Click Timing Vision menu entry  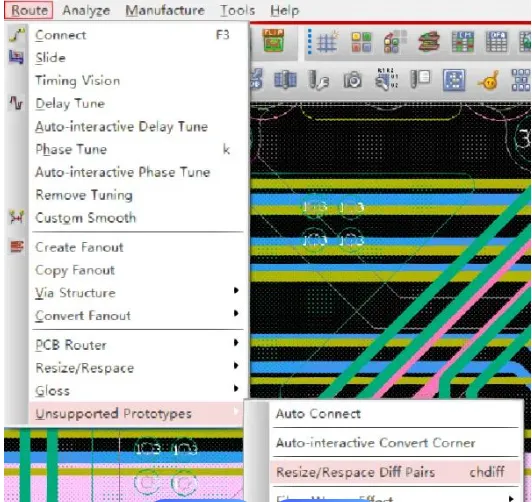(136, 81)
